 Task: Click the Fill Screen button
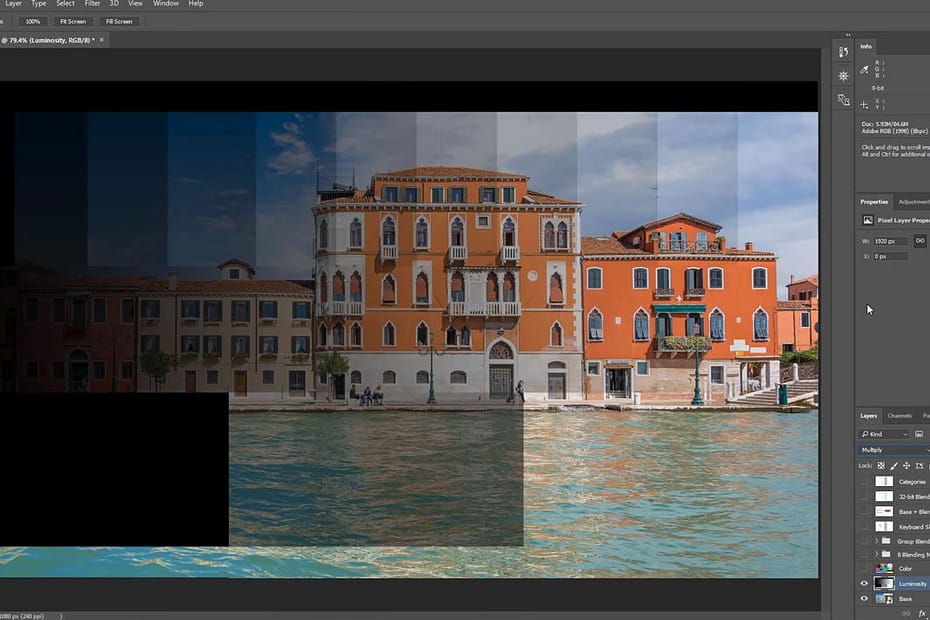point(117,21)
